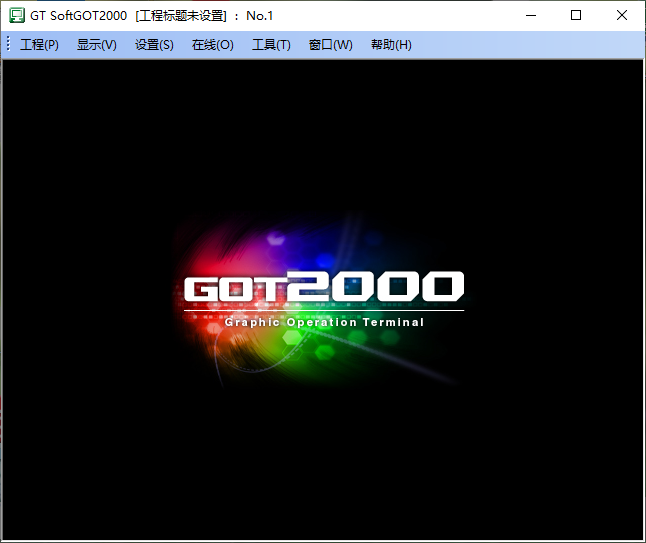646x543 pixels.
Task: Open the 工程(P) menu
Action: (39, 44)
